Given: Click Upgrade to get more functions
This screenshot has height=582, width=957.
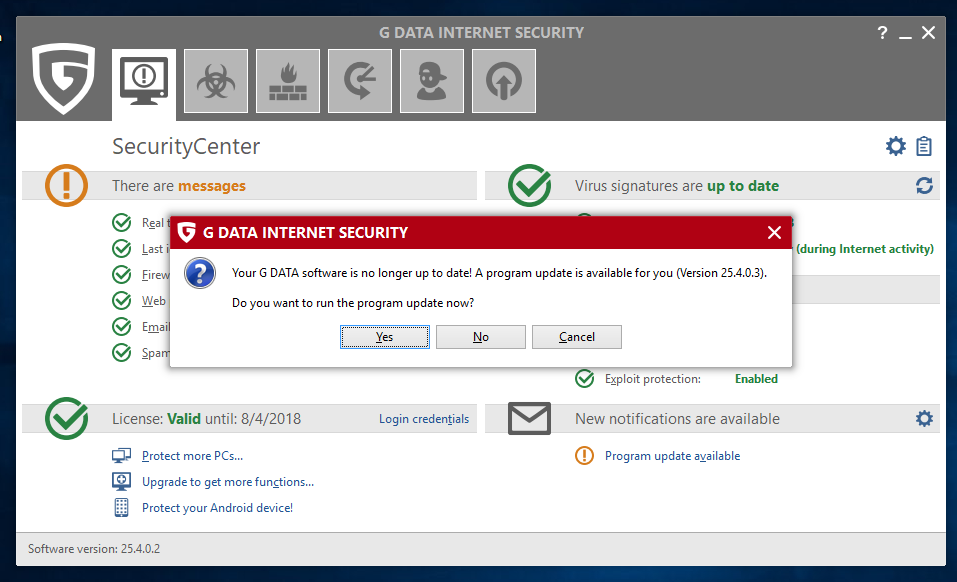Looking at the screenshot, I should (x=228, y=482).
